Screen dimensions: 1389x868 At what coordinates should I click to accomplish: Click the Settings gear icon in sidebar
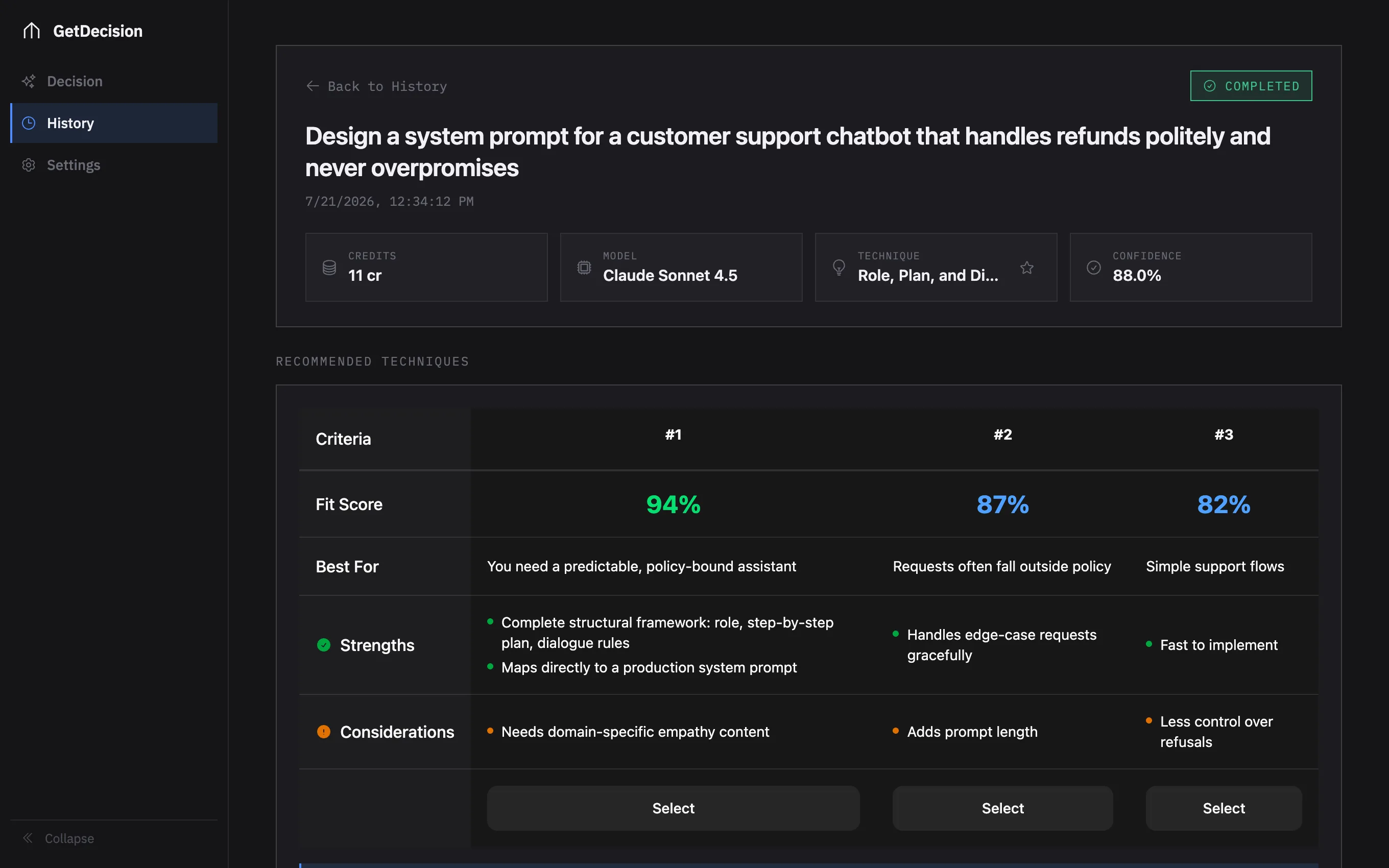point(29,165)
